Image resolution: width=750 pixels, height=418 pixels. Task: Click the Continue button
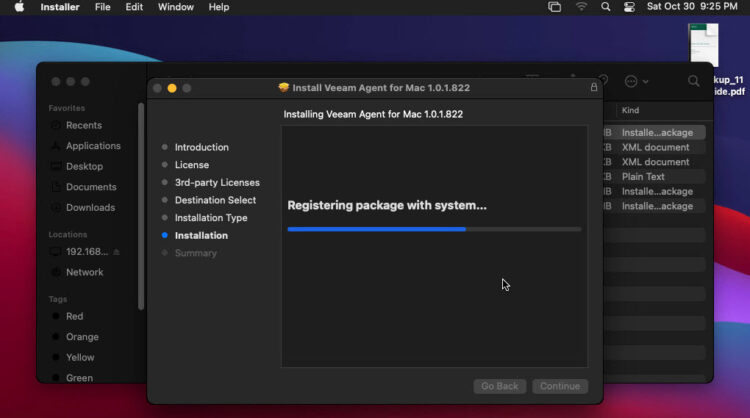click(x=560, y=386)
